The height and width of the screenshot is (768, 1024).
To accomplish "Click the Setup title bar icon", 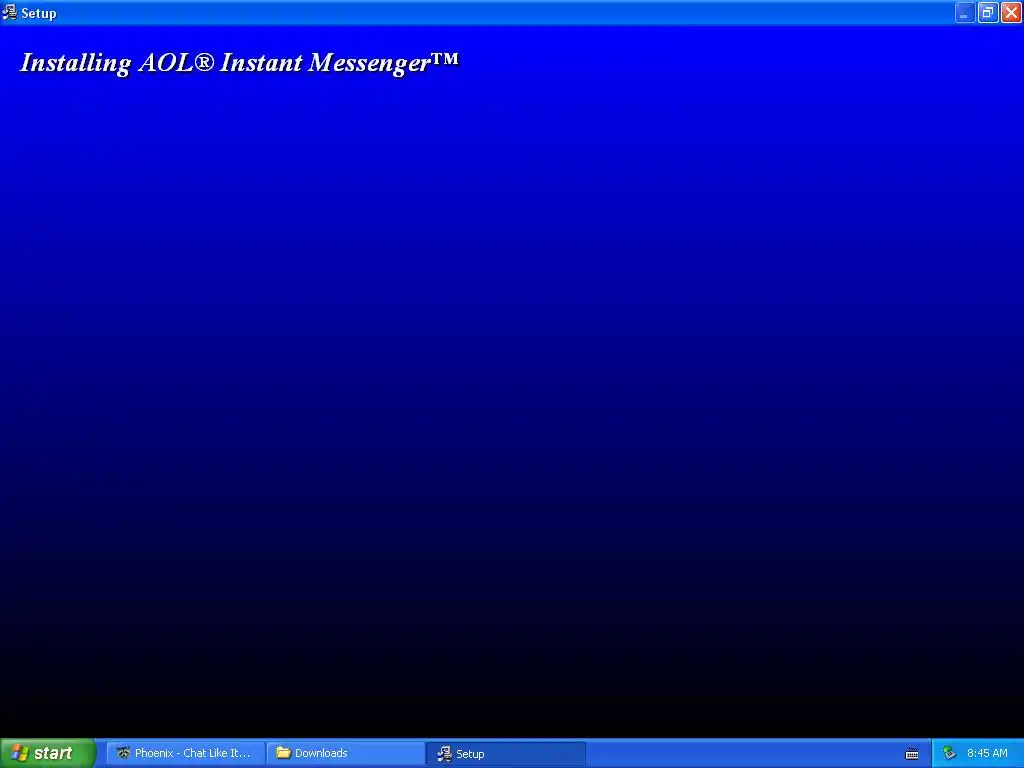I will [x=10, y=12].
